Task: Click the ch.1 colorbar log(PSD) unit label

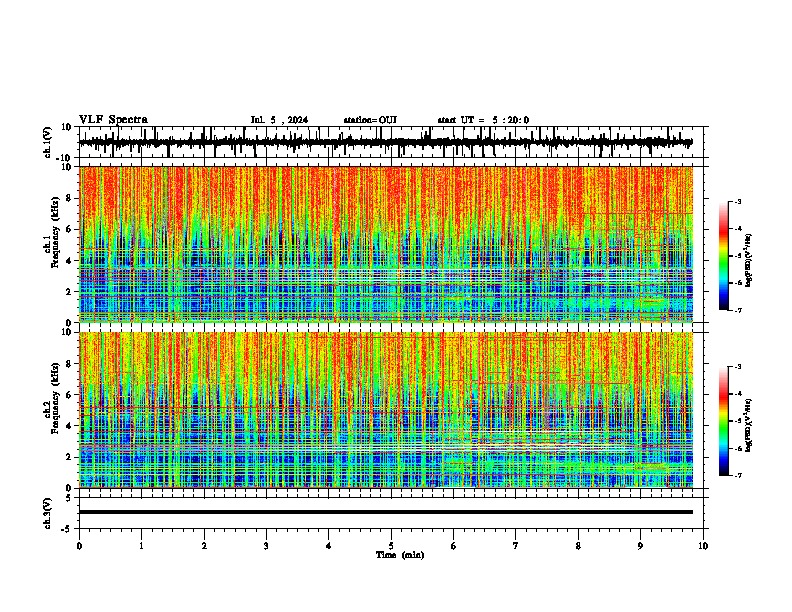Action: (749, 261)
